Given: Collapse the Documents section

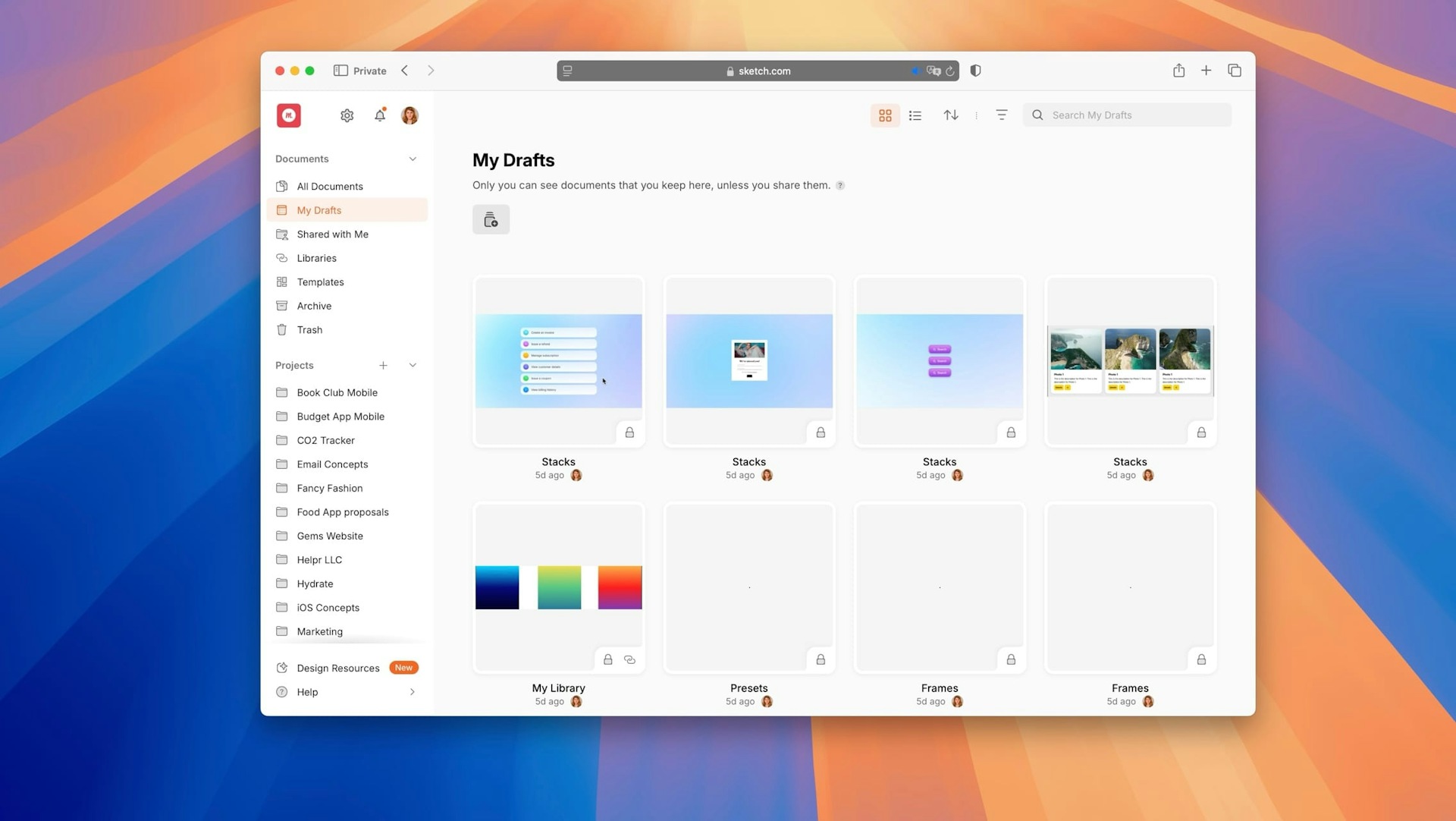Looking at the screenshot, I should (x=413, y=159).
